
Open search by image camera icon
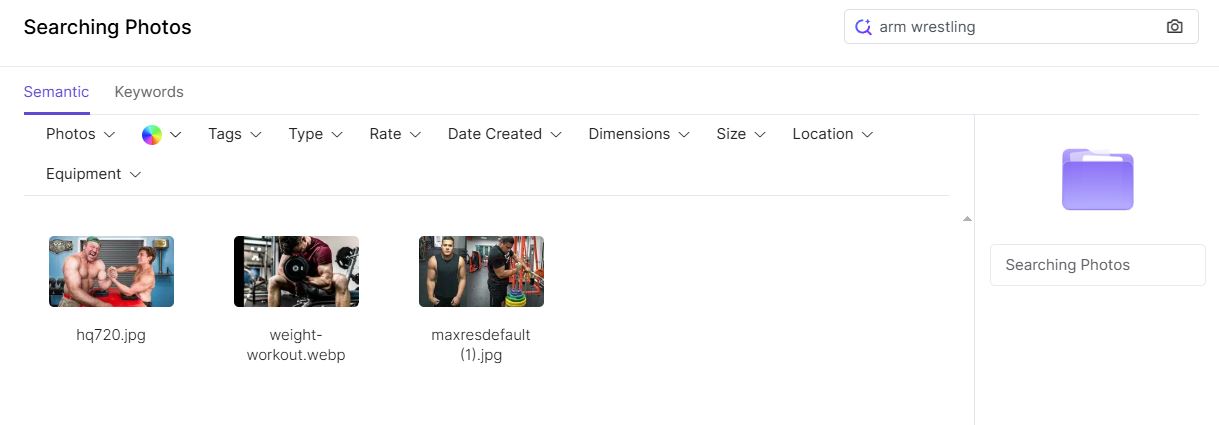(x=1174, y=27)
